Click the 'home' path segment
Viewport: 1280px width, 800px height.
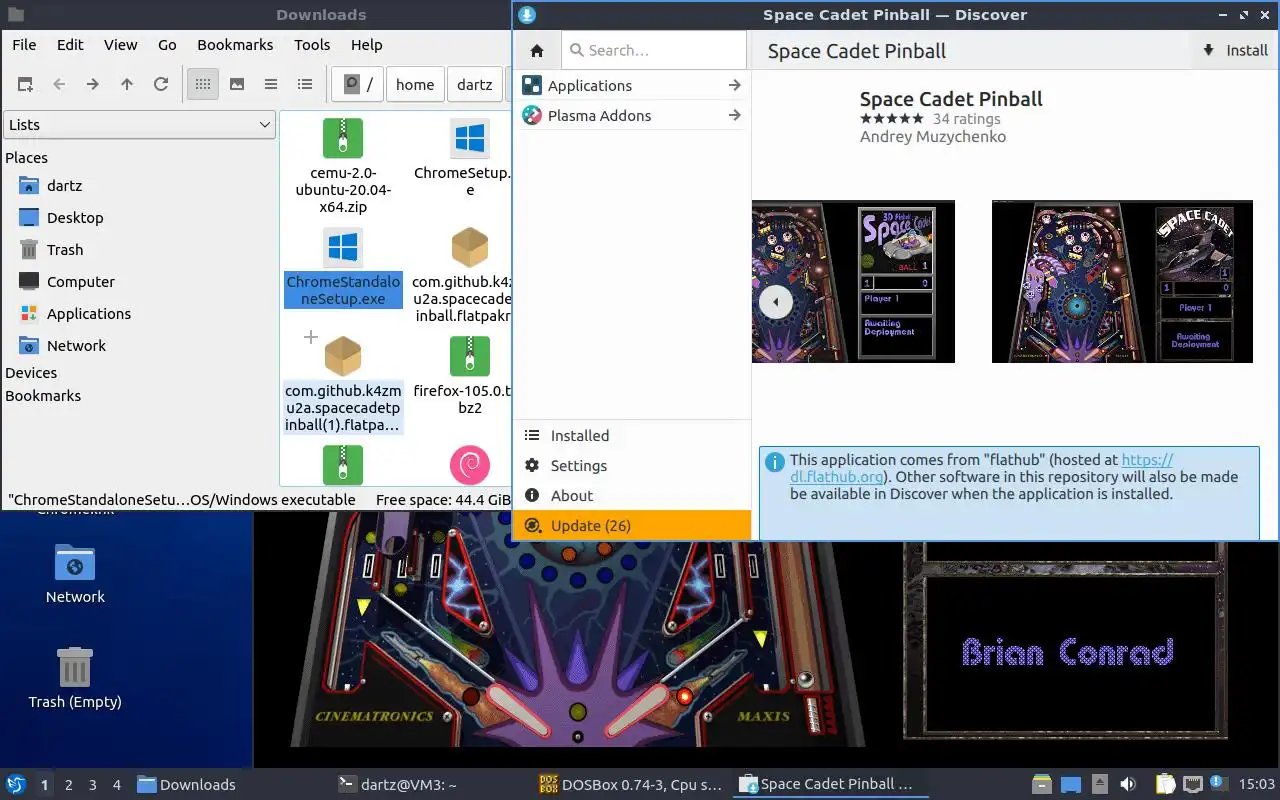click(x=415, y=85)
